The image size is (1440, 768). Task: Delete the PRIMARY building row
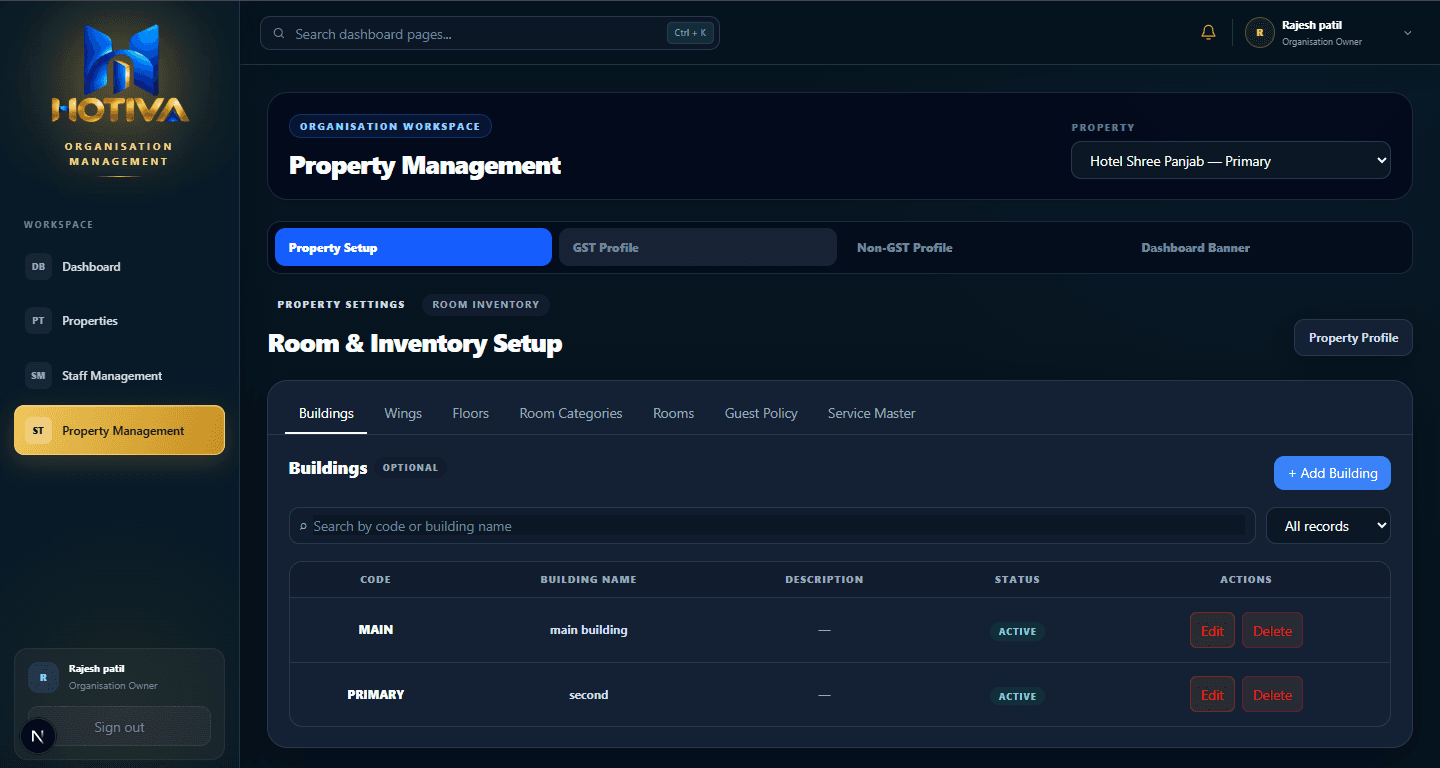coord(1272,695)
